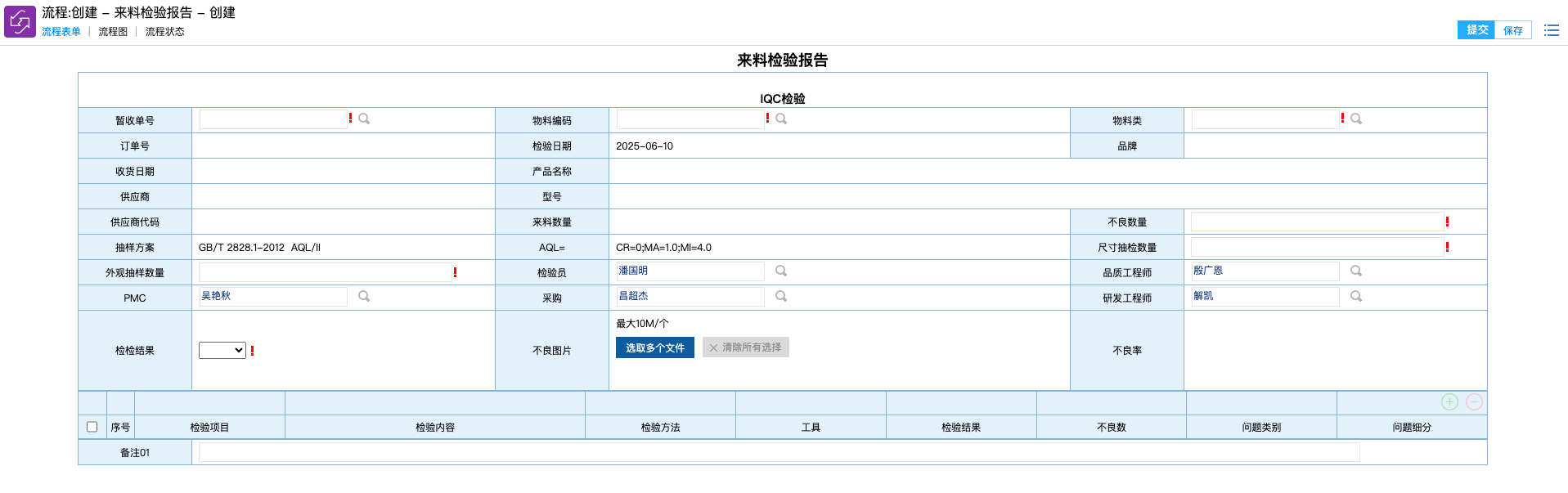Toggle the select-all checkbox in table header
The height and width of the screenshot is (493, 1568).
[x=92, y=427]
